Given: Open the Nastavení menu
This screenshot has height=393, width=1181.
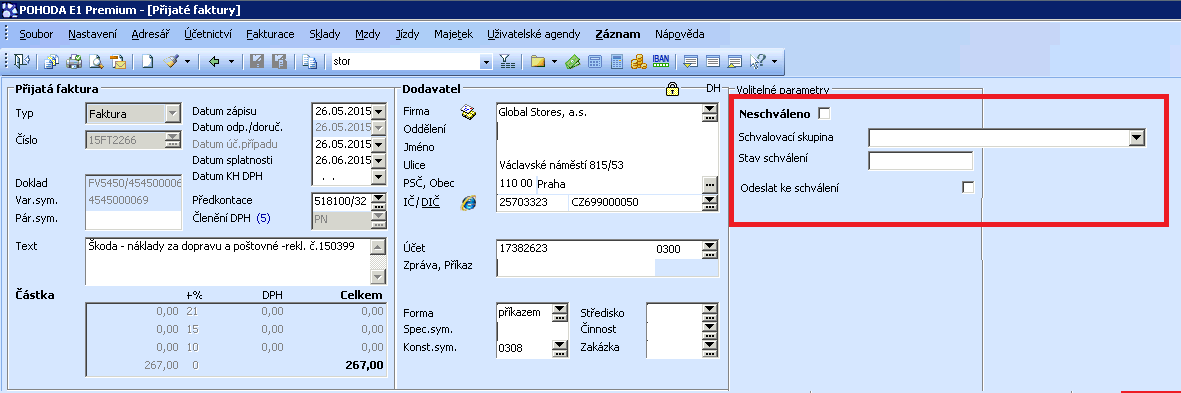Looking at the screenshot, I should pyautogui.click(x=93, y=34).
